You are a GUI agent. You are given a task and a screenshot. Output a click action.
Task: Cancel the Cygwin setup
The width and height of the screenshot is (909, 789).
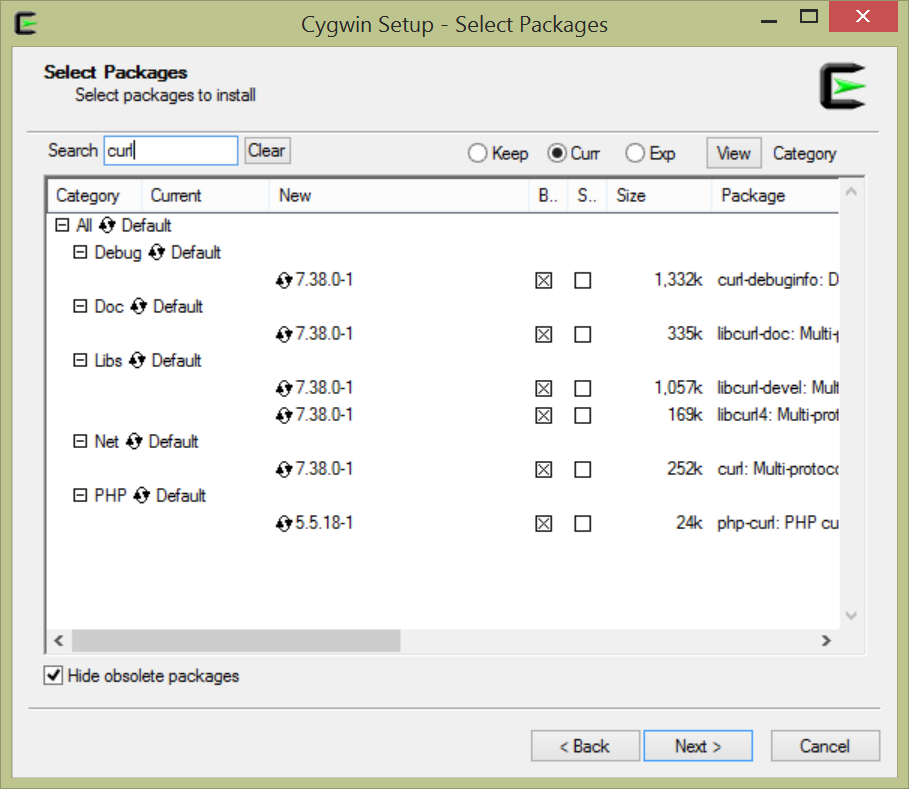pos(825,746)
